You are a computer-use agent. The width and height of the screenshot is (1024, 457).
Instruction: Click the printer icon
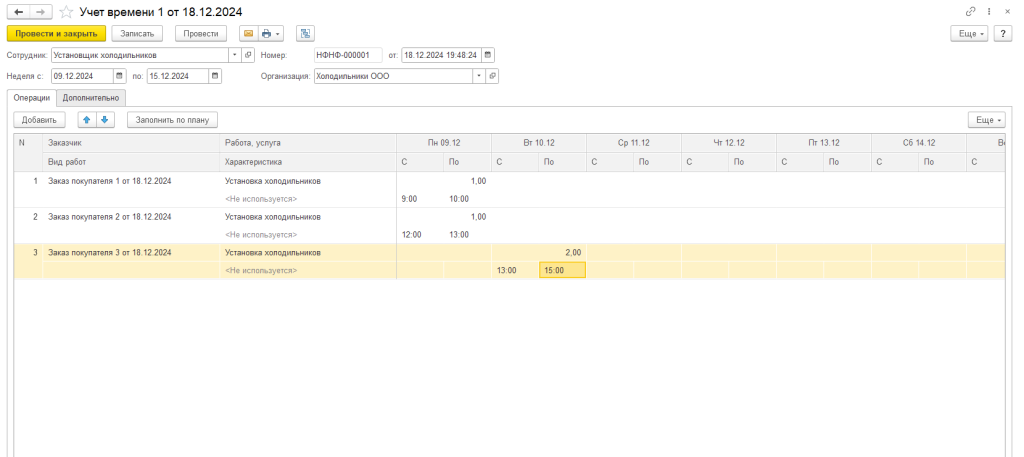(266, 34)
